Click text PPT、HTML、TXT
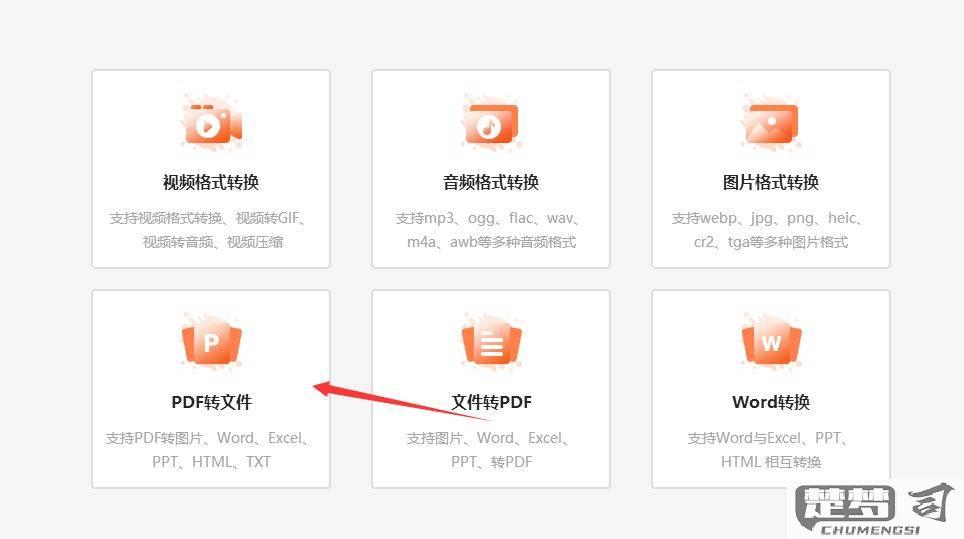 (211, 462)
